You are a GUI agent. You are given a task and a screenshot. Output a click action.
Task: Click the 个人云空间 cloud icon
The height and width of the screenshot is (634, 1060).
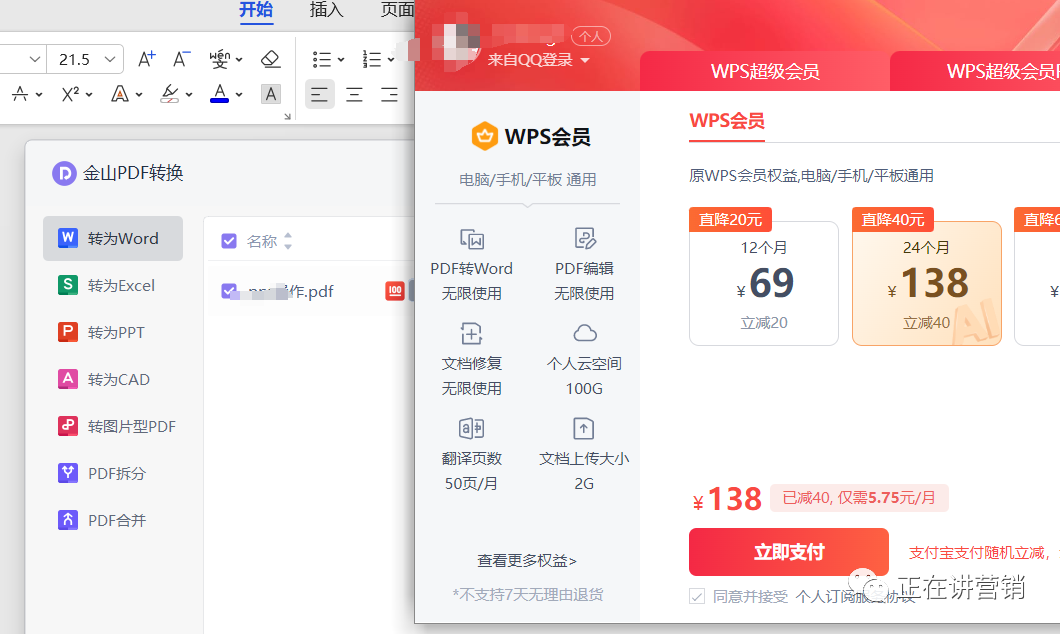pos(585,333)
